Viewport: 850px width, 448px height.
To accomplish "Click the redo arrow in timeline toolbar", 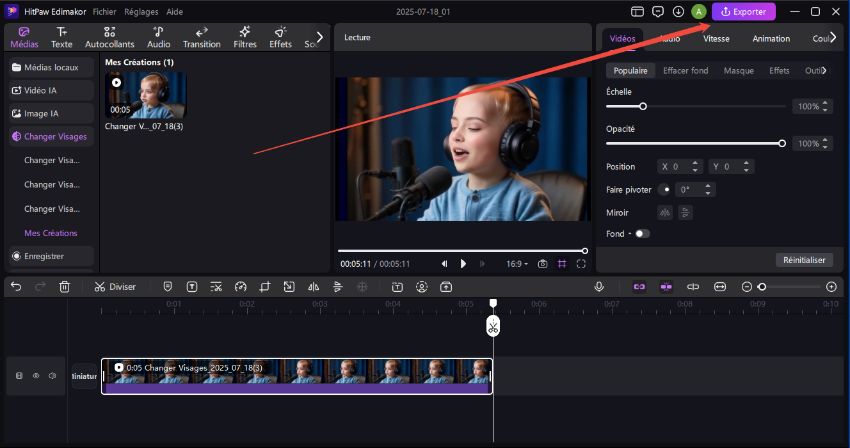I will pos(40,286).
